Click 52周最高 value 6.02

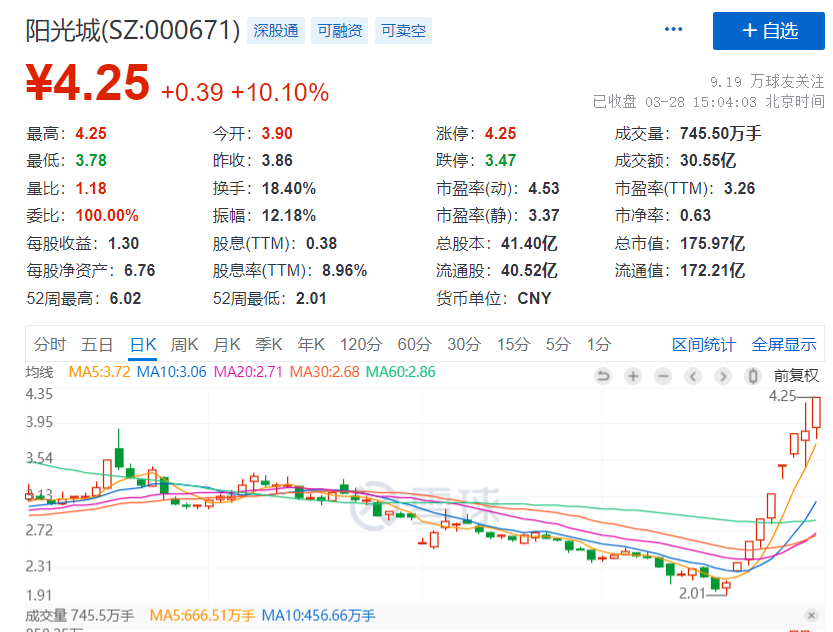125,298
